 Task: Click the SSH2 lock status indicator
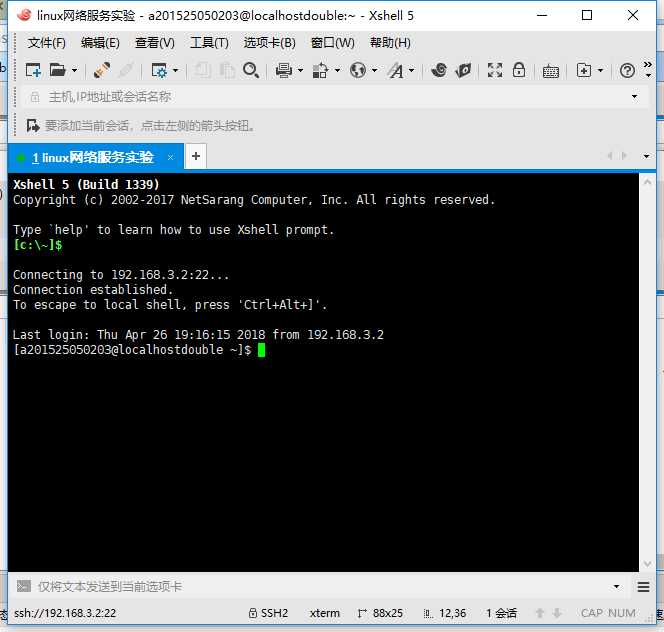(268, 613)
